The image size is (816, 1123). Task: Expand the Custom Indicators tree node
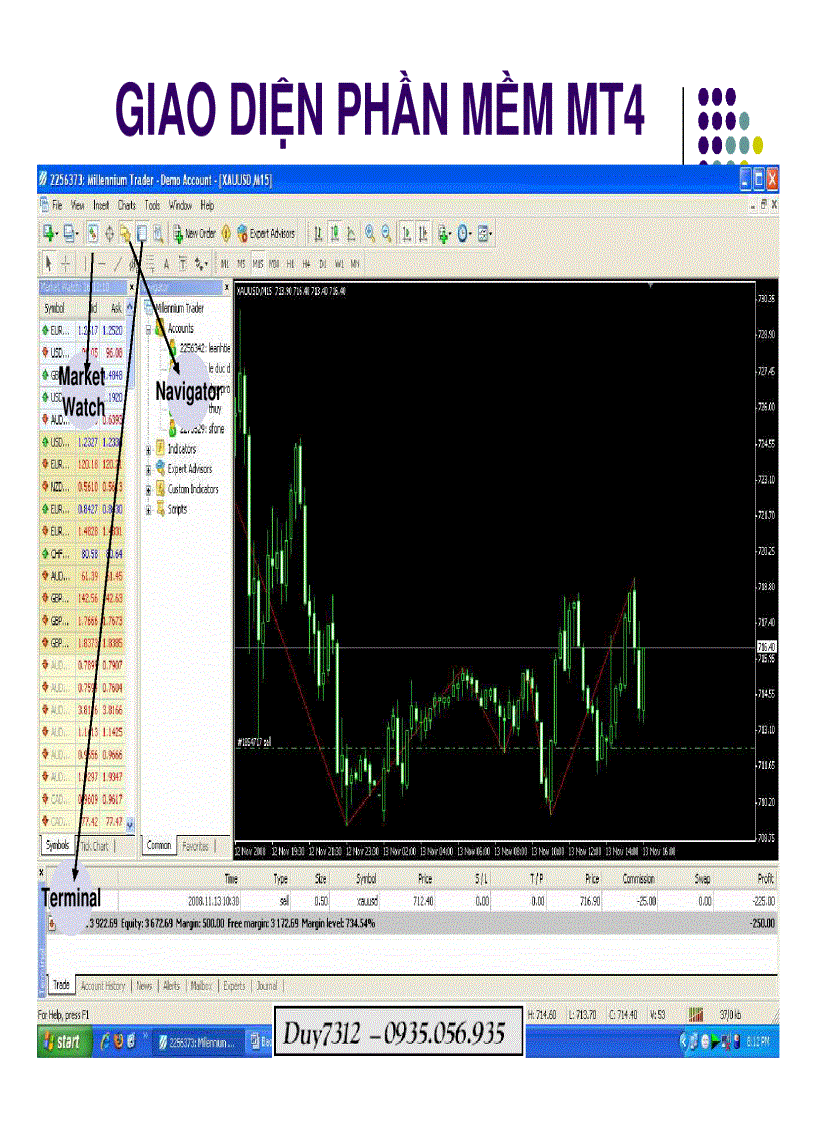tap(149, 489)
